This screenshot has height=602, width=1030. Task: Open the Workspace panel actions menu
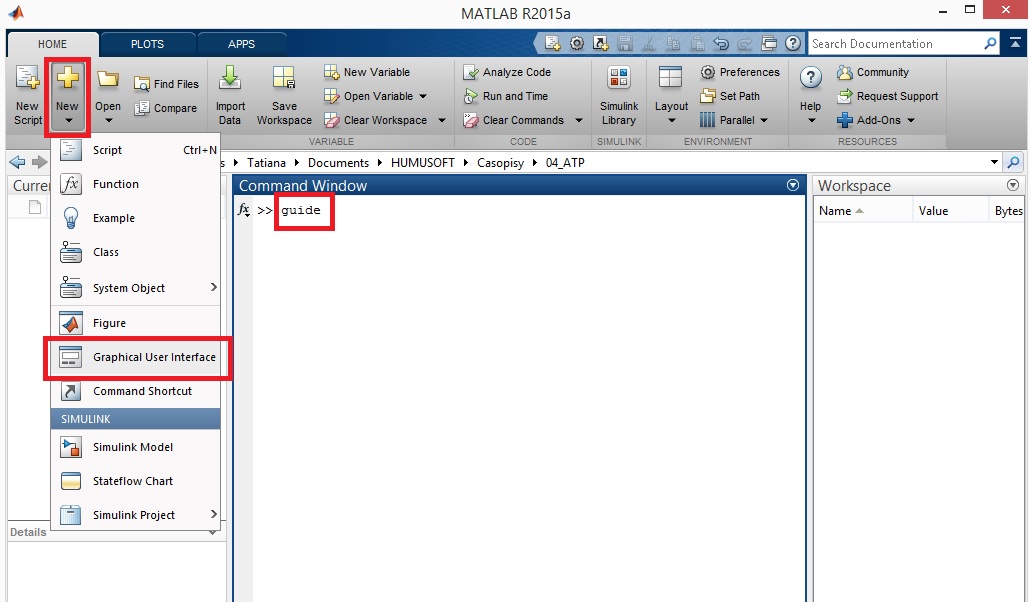(1013, 185)
